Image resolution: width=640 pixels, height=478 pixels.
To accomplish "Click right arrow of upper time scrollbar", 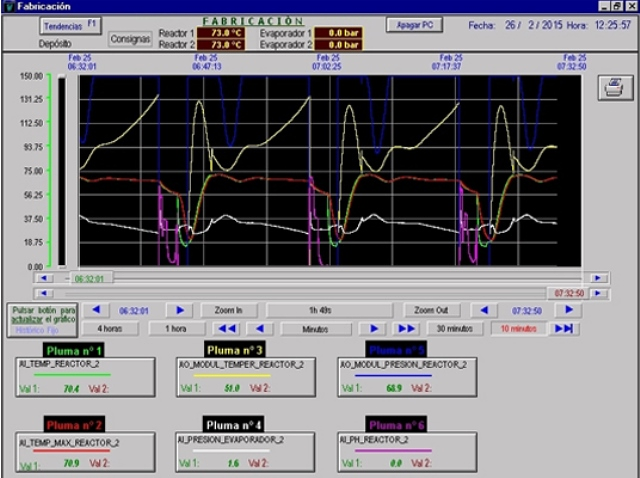I will pyautogui.click(x=597, y=278).
